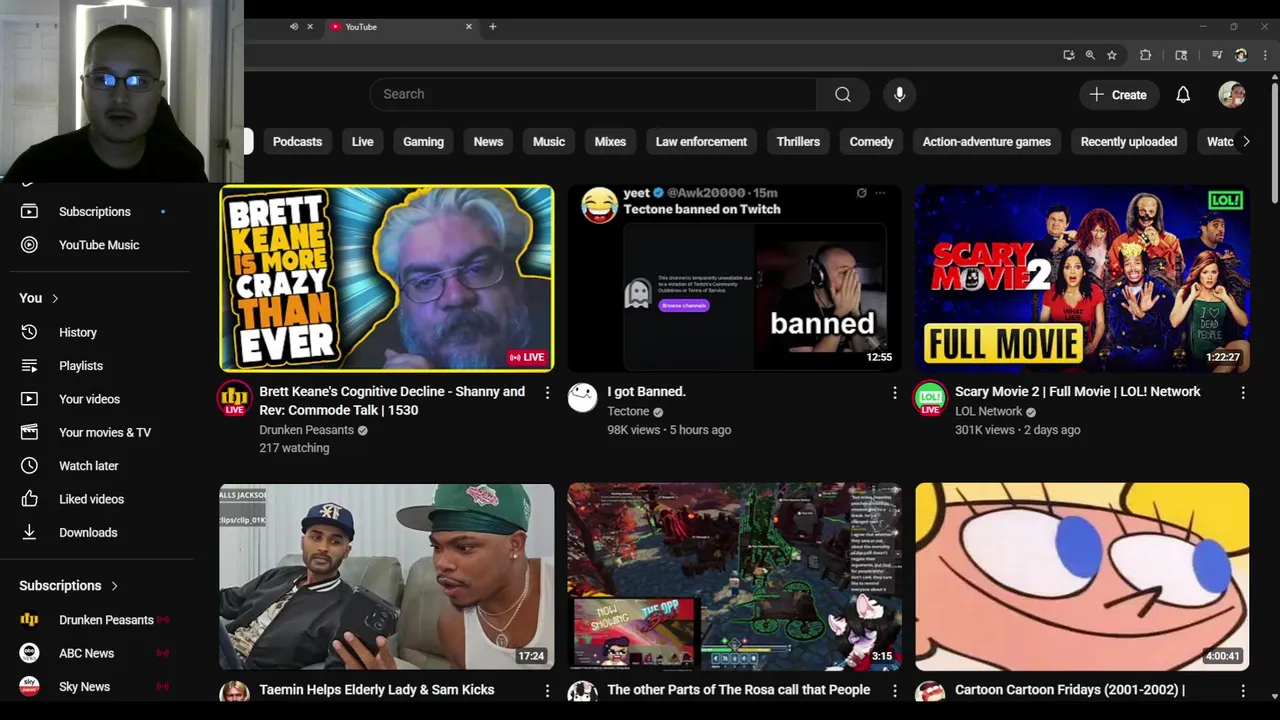The width and height of the screenshot is (1280, 720).
Task: Click Chrome install app icon in address bar
Action: pyautogui.click(x=1069, y=55)
